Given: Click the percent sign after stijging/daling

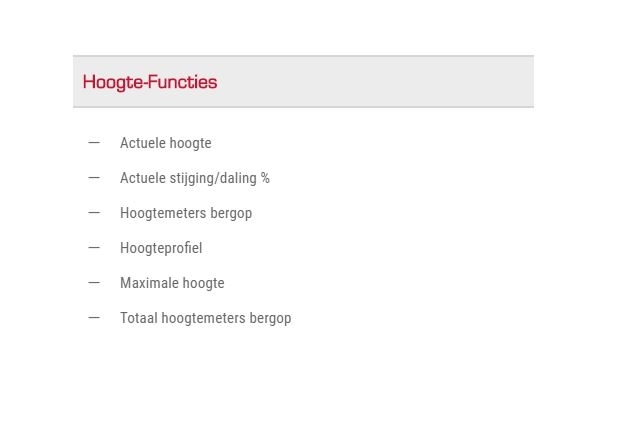Looking at the screenshot, I should pyautogui.click(x=265, y=178).
